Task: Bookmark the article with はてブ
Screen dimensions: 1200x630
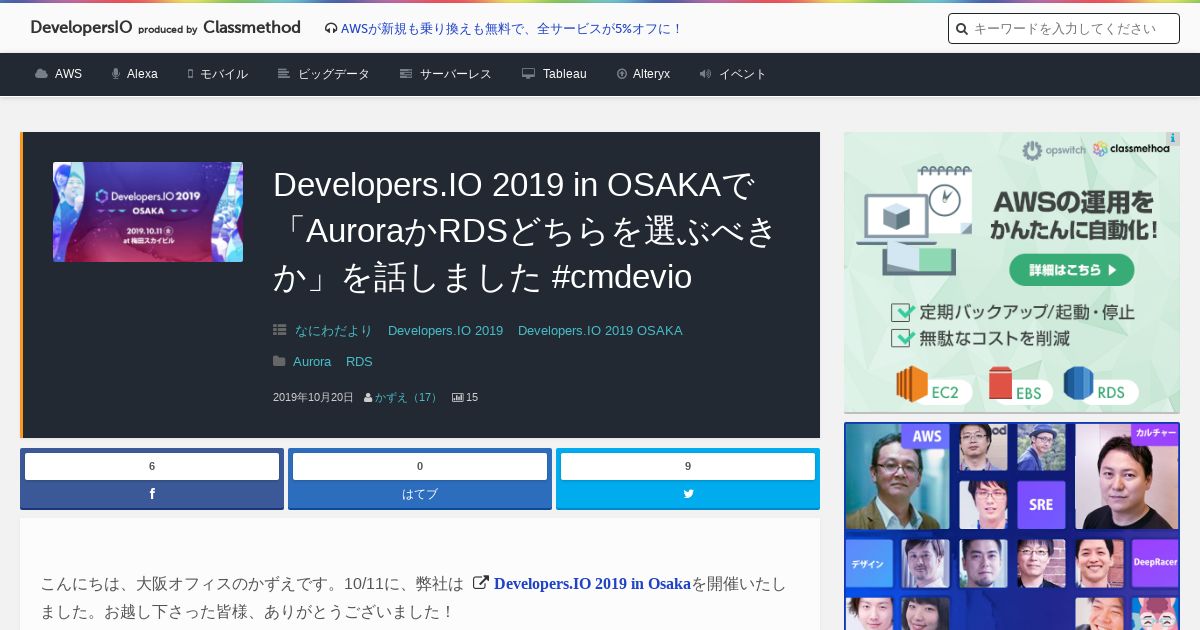Action: [x=420, y=494]
